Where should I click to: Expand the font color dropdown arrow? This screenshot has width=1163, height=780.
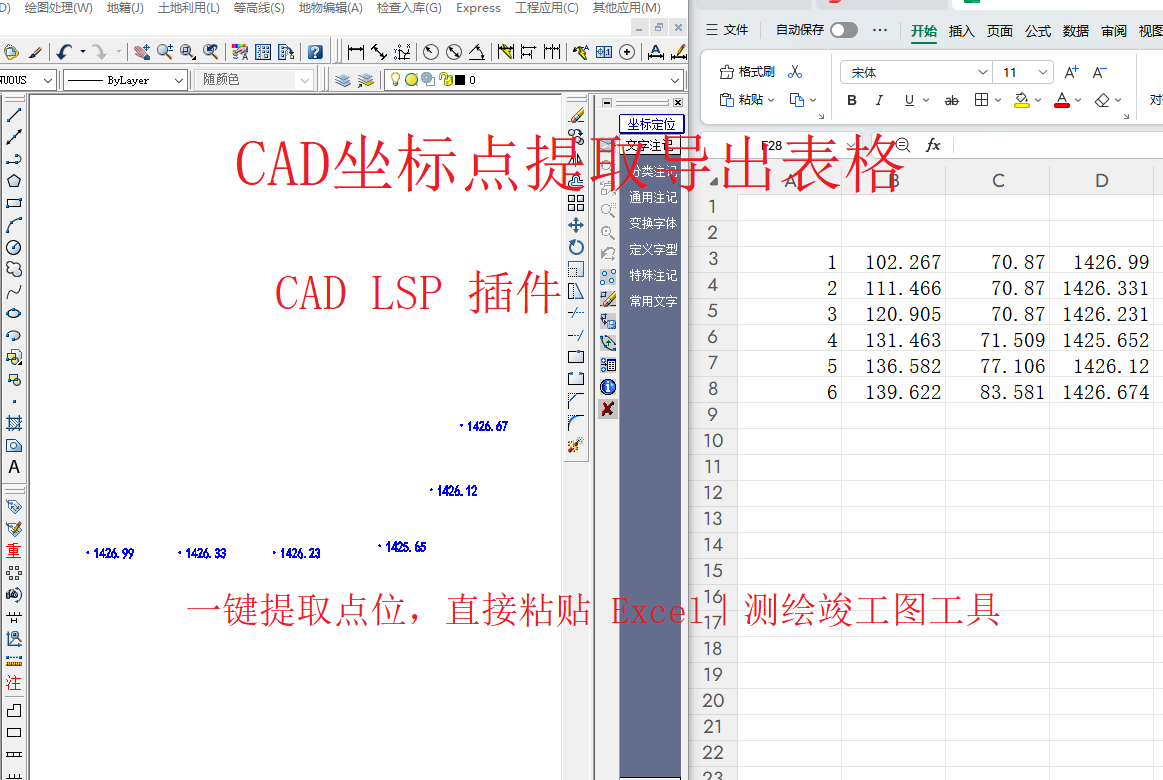tap(1078, 100)
